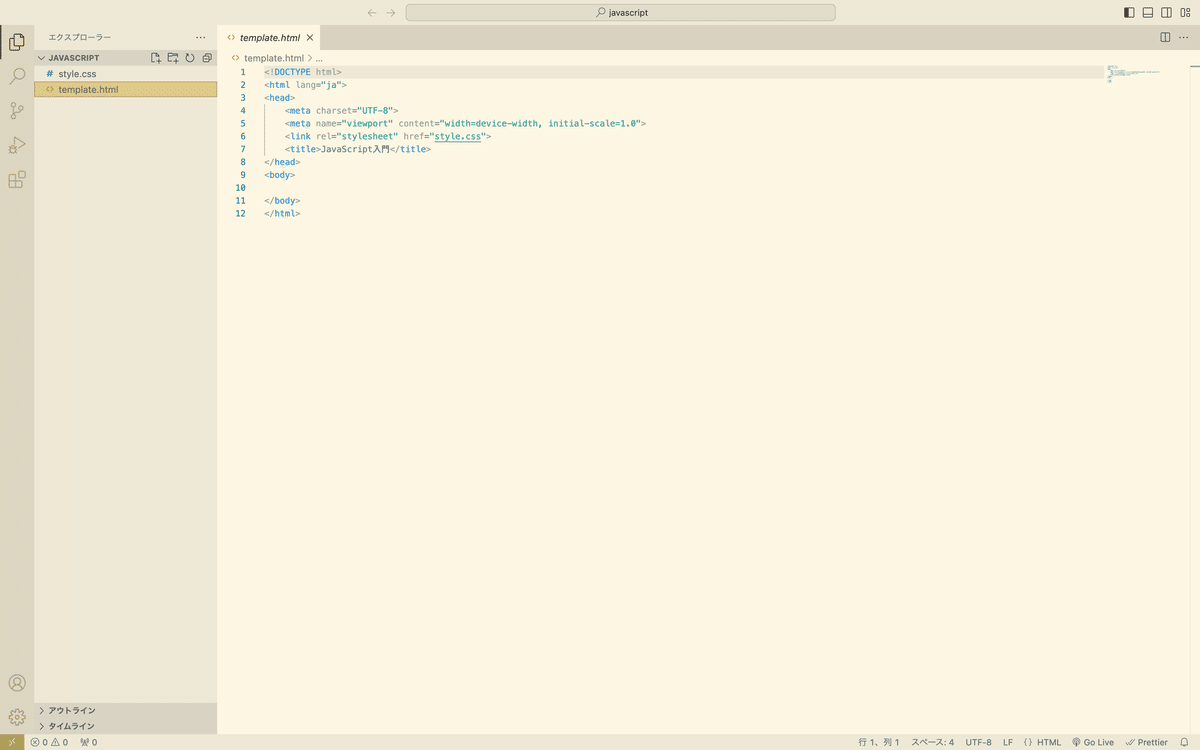
Task: Click the editor minimap
Action: tap(1133, 73)
